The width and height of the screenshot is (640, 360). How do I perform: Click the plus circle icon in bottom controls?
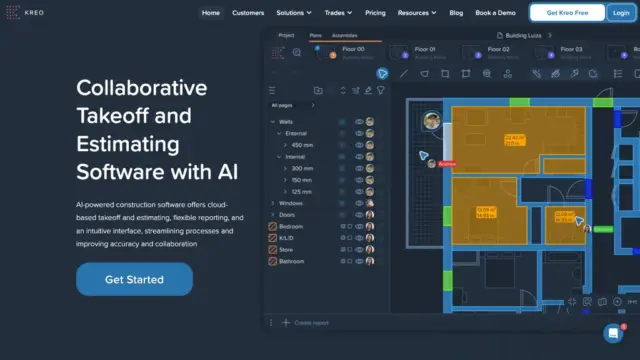[x=617, y=302]
